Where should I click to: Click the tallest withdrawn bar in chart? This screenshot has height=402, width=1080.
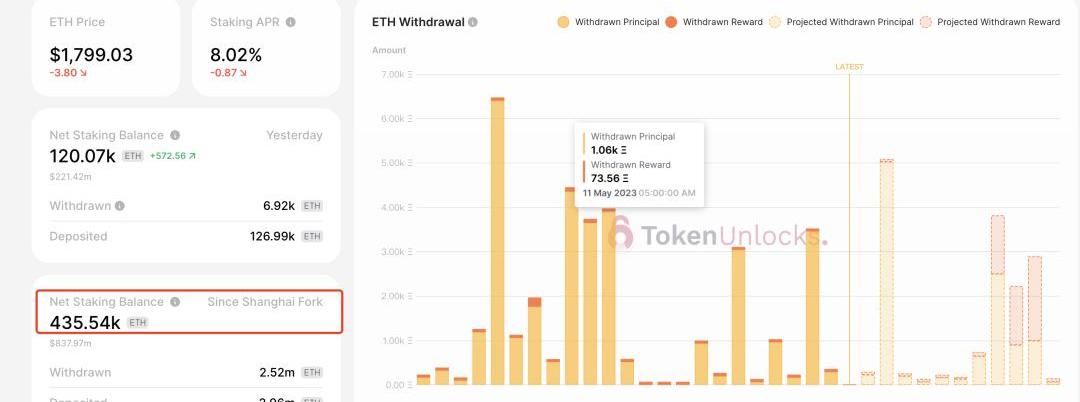pos(497,240)
